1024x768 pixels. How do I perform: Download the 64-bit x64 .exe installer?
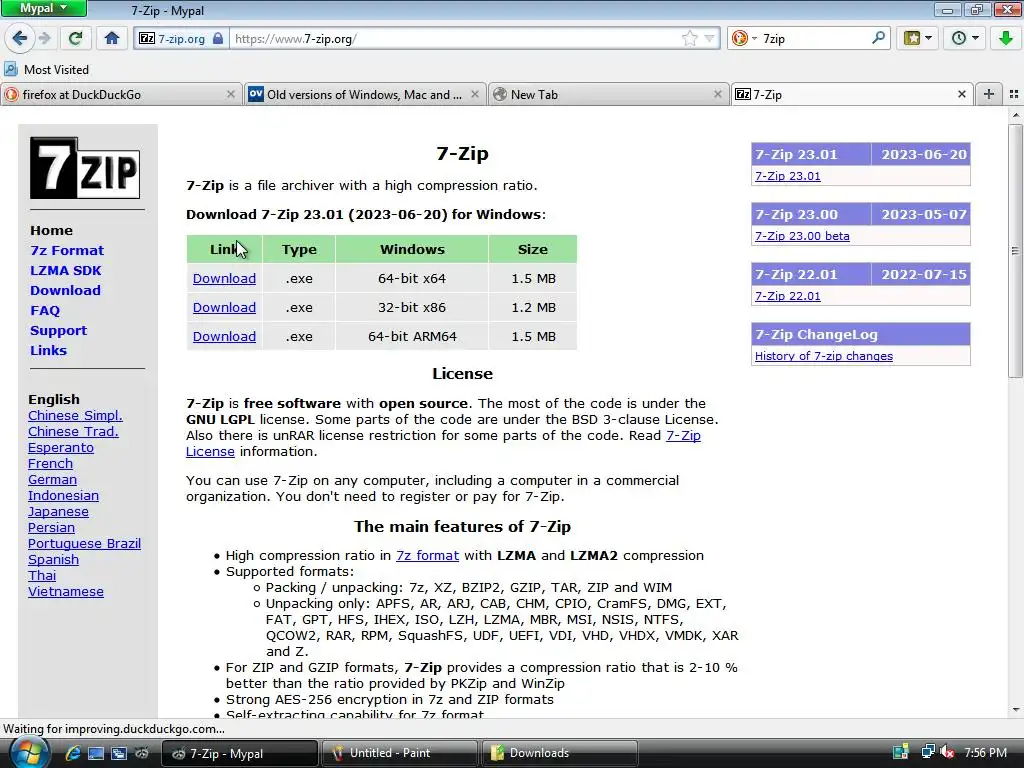coord(224,278)
